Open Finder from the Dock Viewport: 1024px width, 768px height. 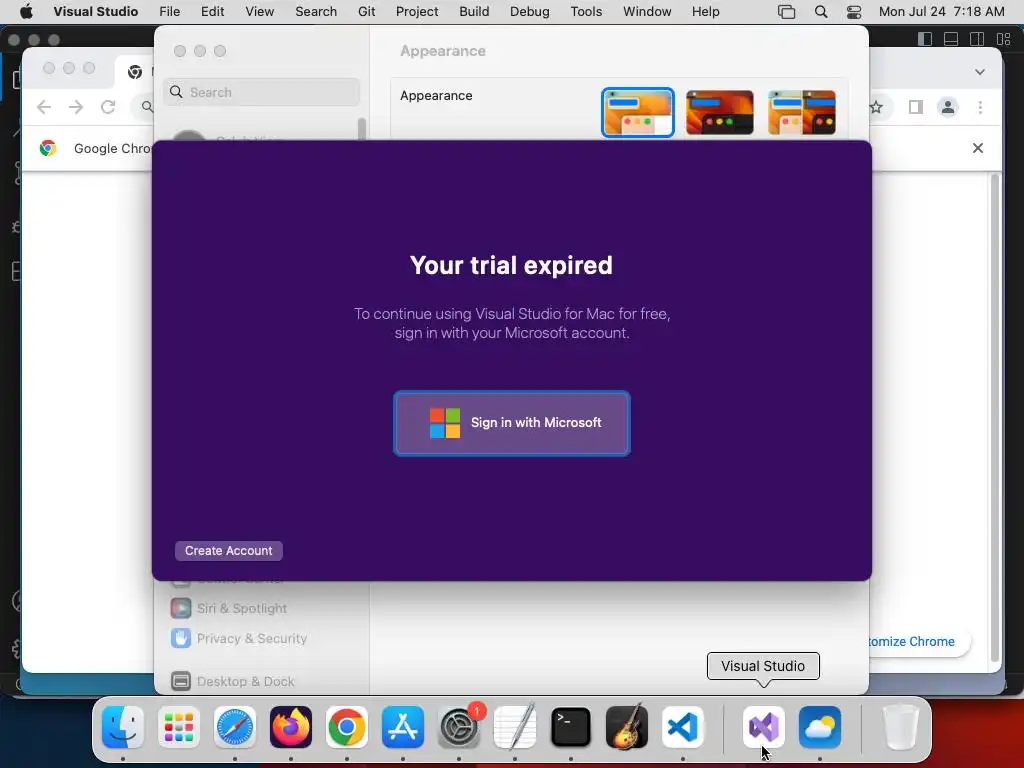tap(123, 727)
